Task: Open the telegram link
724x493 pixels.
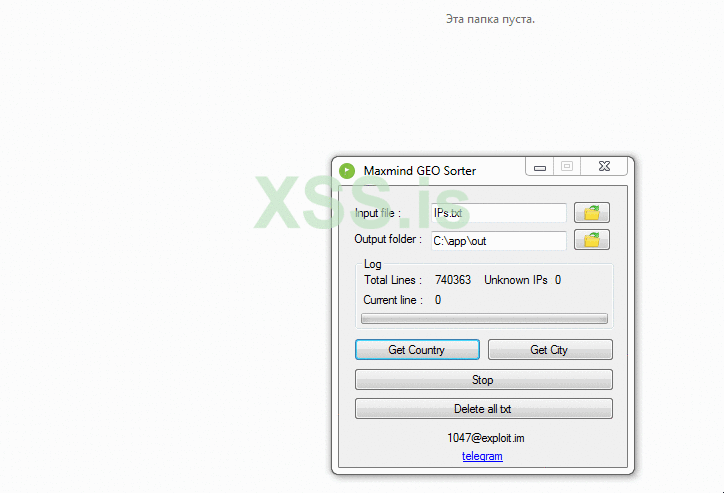Action: pos(482,456)
